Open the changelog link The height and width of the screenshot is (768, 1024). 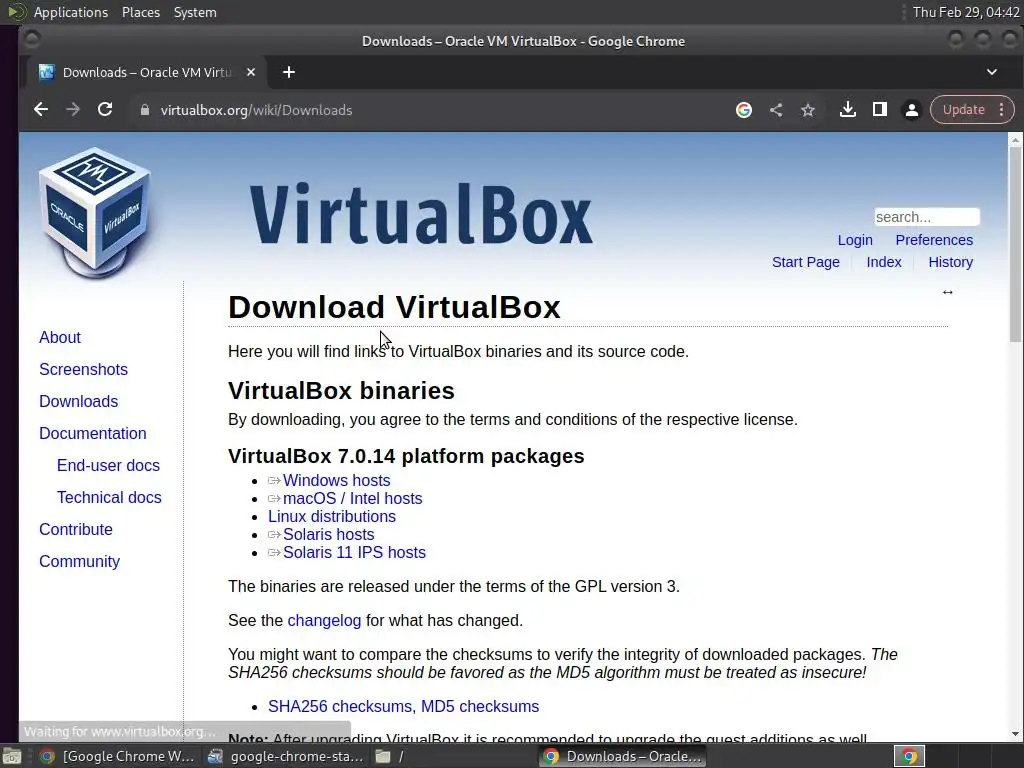(x=324, y=620)
